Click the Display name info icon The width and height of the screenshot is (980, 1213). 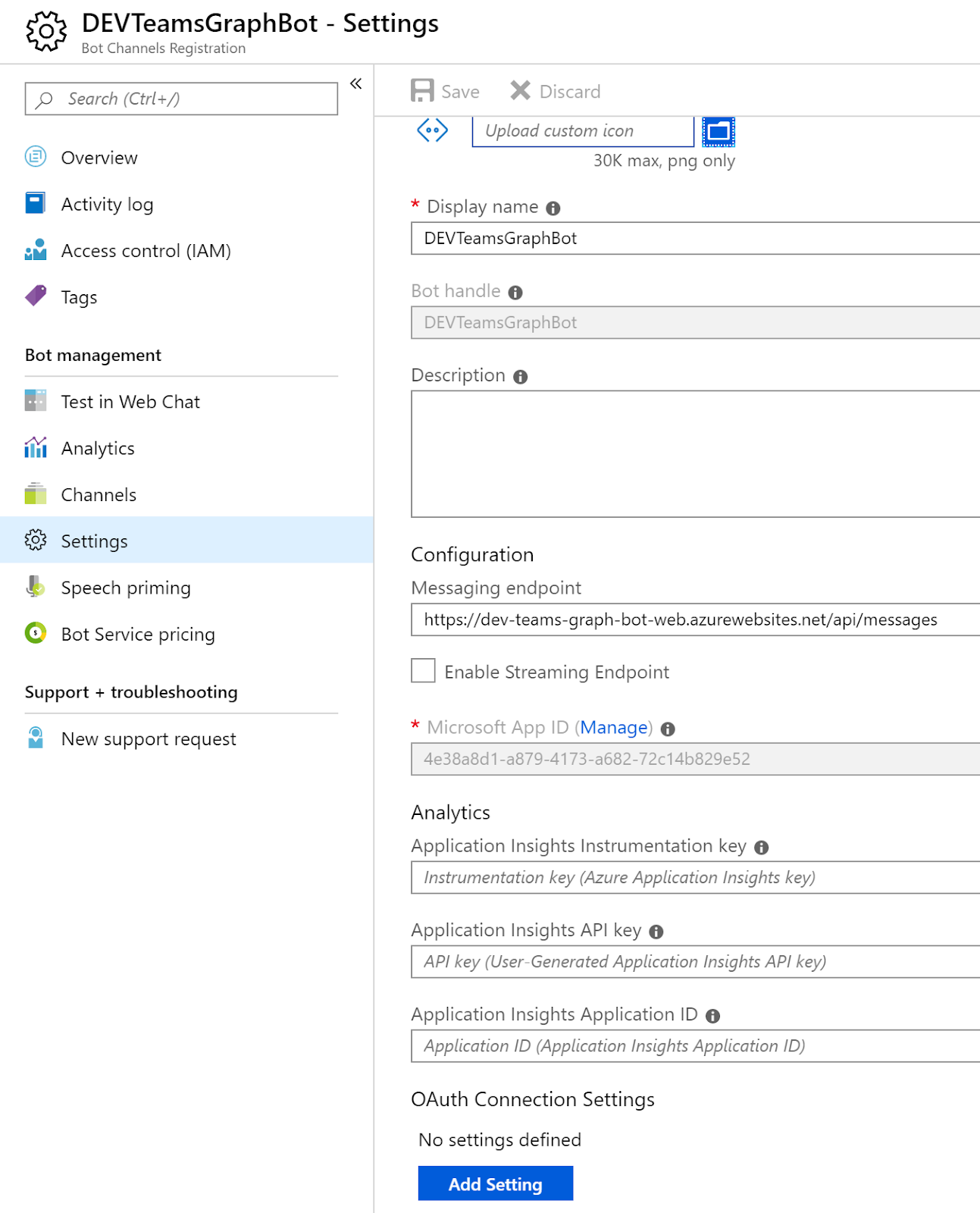tap(553, 208)
